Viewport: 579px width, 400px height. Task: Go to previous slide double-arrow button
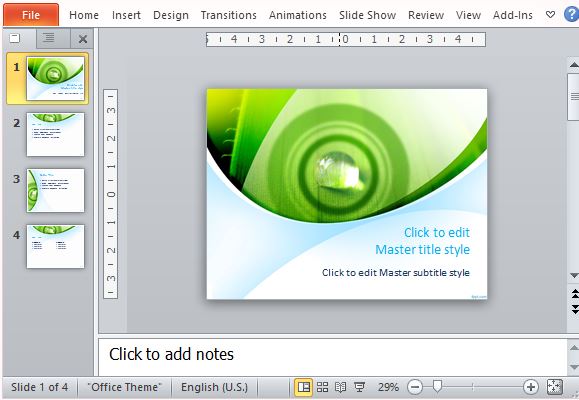coord(575,294)
